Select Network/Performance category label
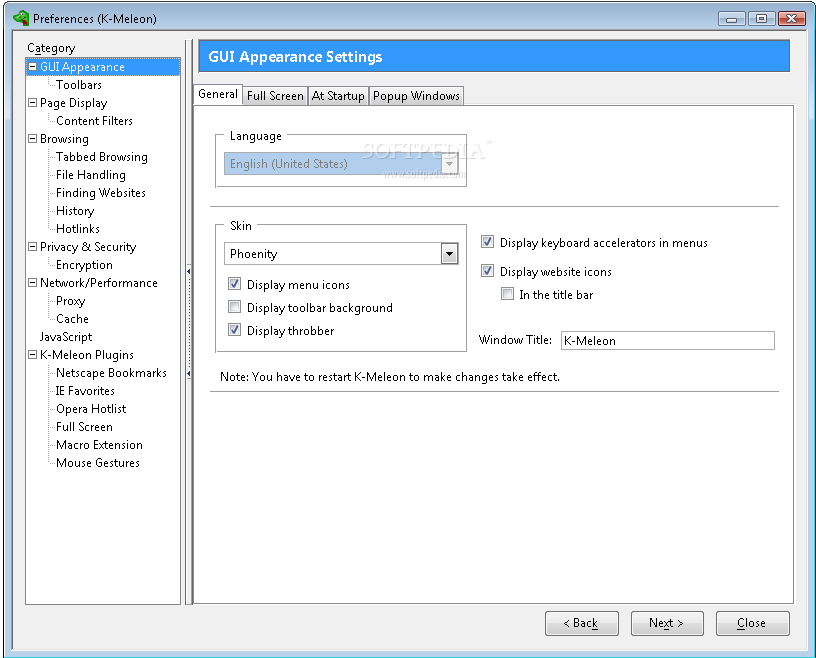Screen dimensions: 816x658 pos(98,283)
